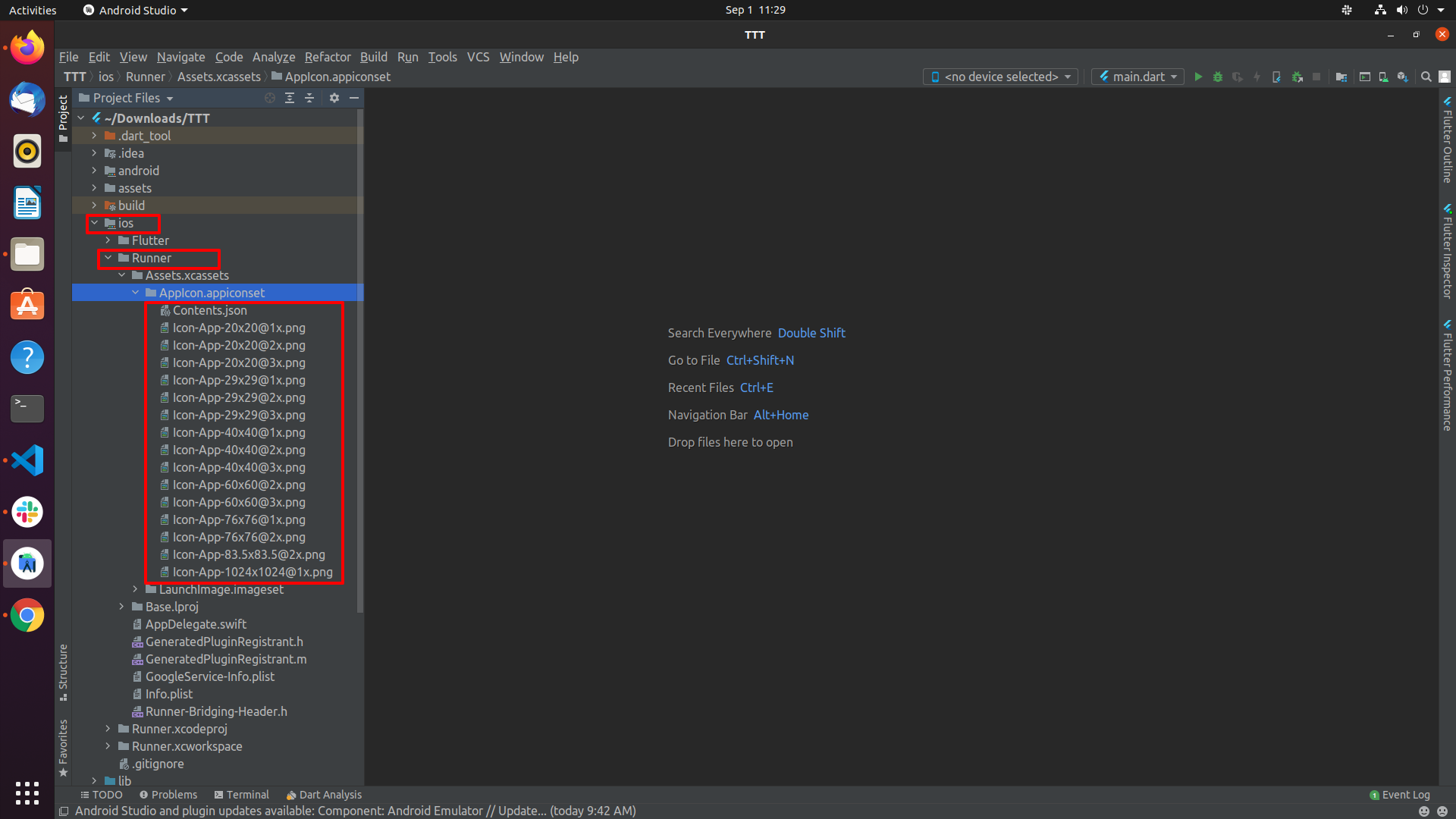The image size is (1456, 819).
Task: Click the Search Everywhere magnifier icon
Action: click(x=1426, y=77)
